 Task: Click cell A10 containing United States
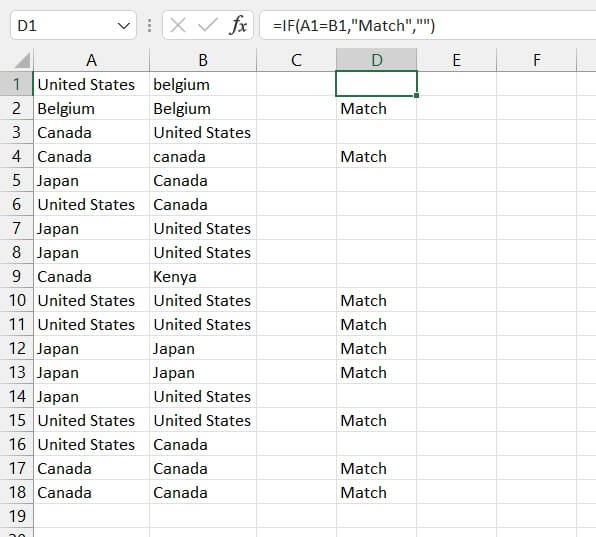[x=92, y=300]
